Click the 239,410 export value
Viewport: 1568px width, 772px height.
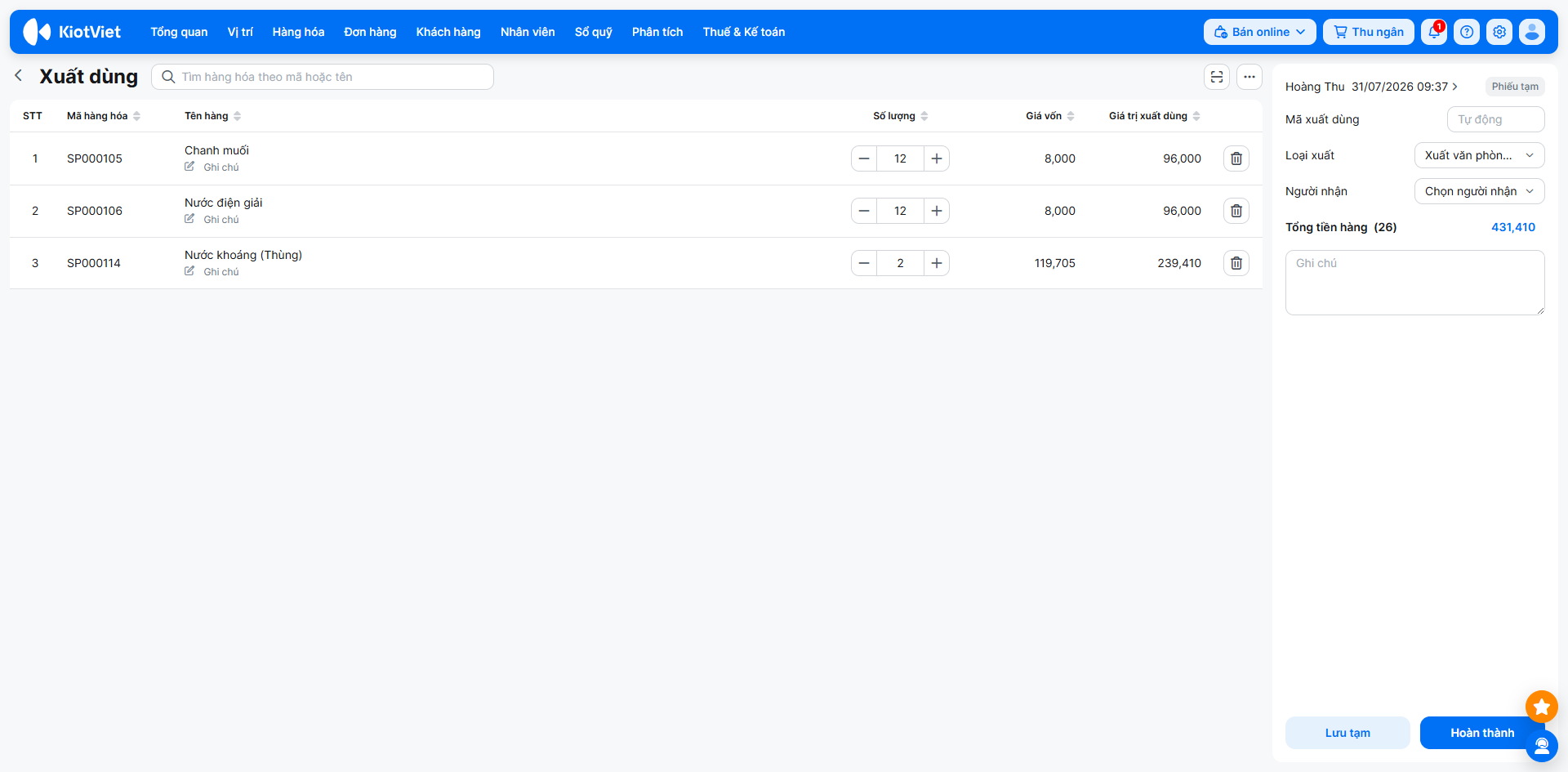pos(1179,263)
